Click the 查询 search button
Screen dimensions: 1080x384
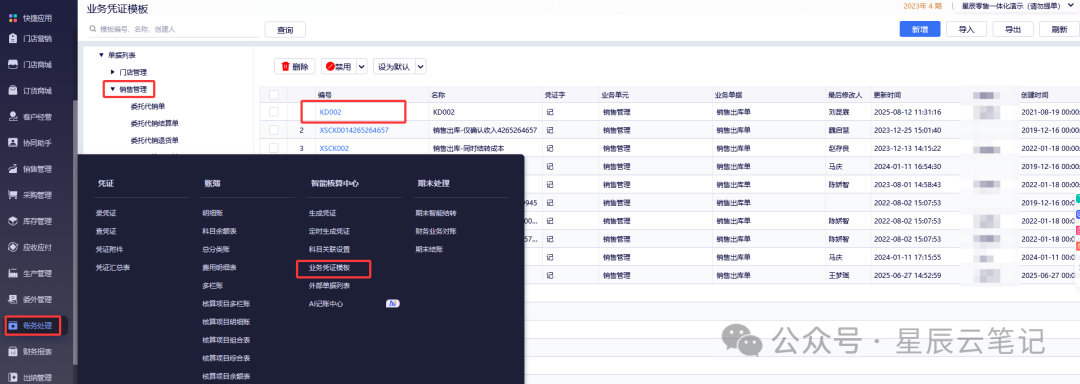click(x=285, y=30)
